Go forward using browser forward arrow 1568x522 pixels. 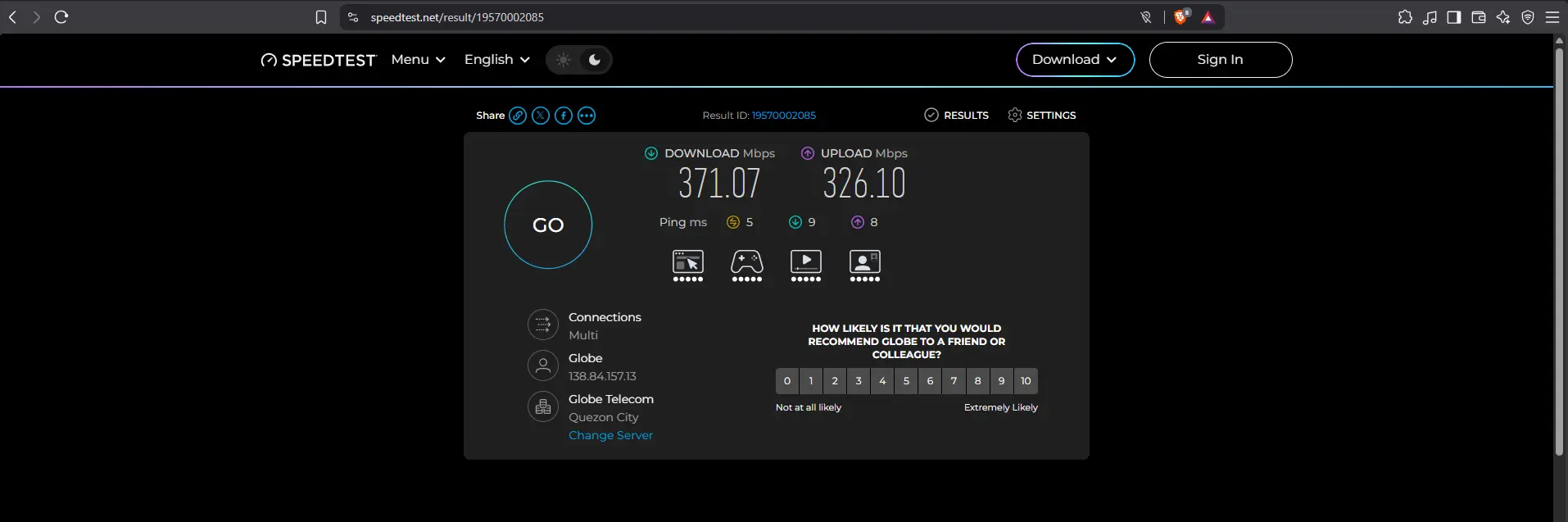point(36,17)
